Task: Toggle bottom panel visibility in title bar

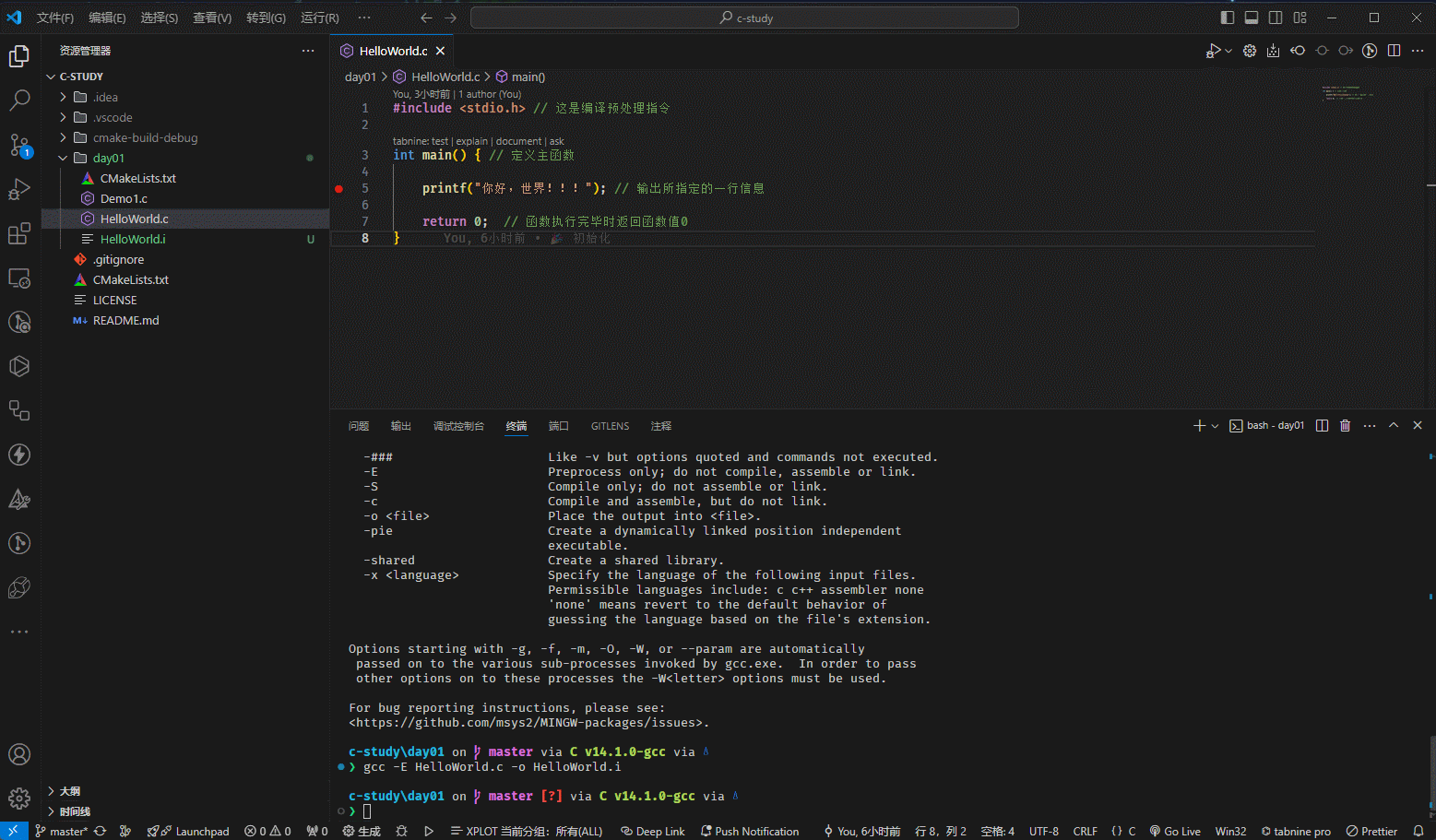Action: pos(1251,18)
